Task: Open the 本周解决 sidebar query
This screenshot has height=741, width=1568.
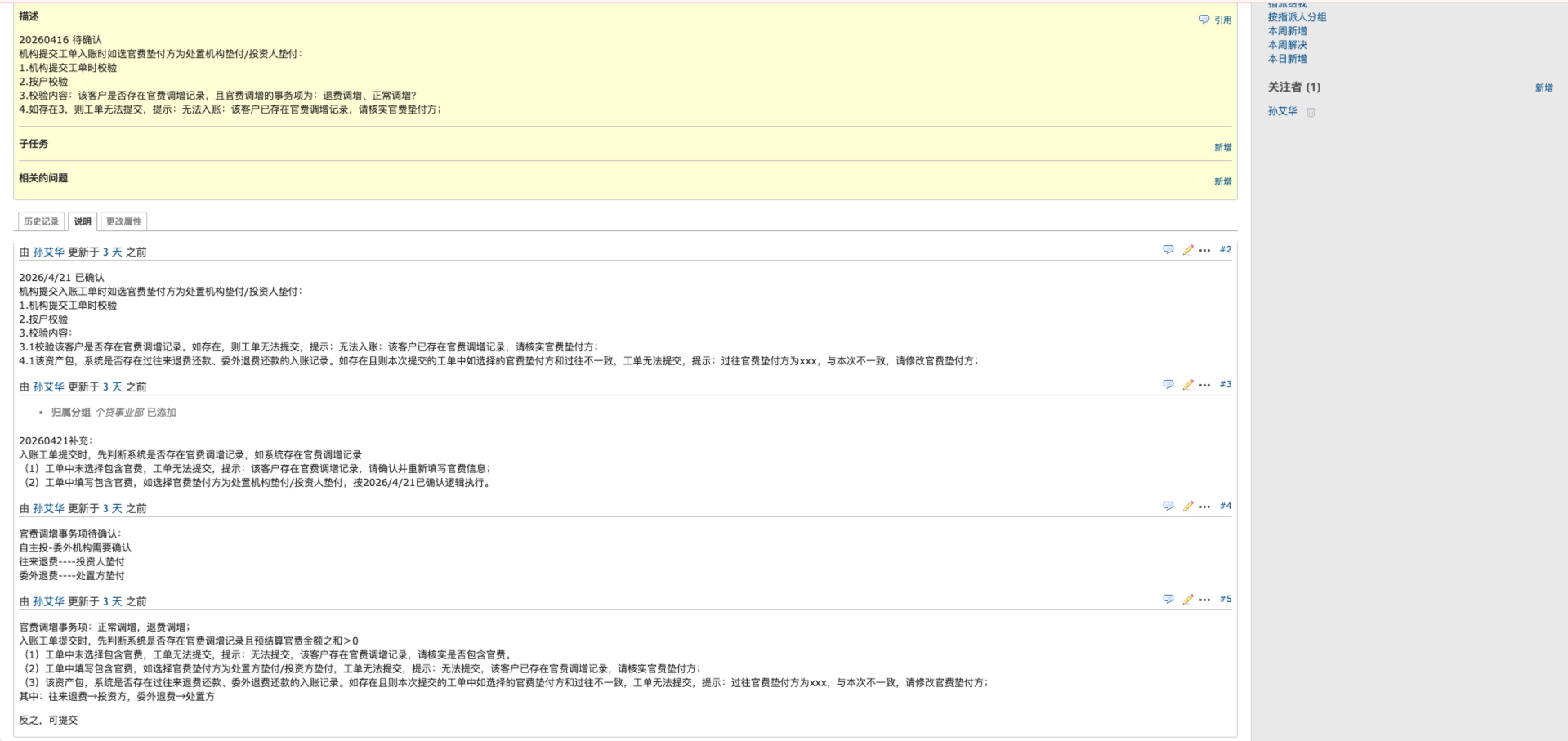Action: pyautogui.click(x=1287, y=45)
